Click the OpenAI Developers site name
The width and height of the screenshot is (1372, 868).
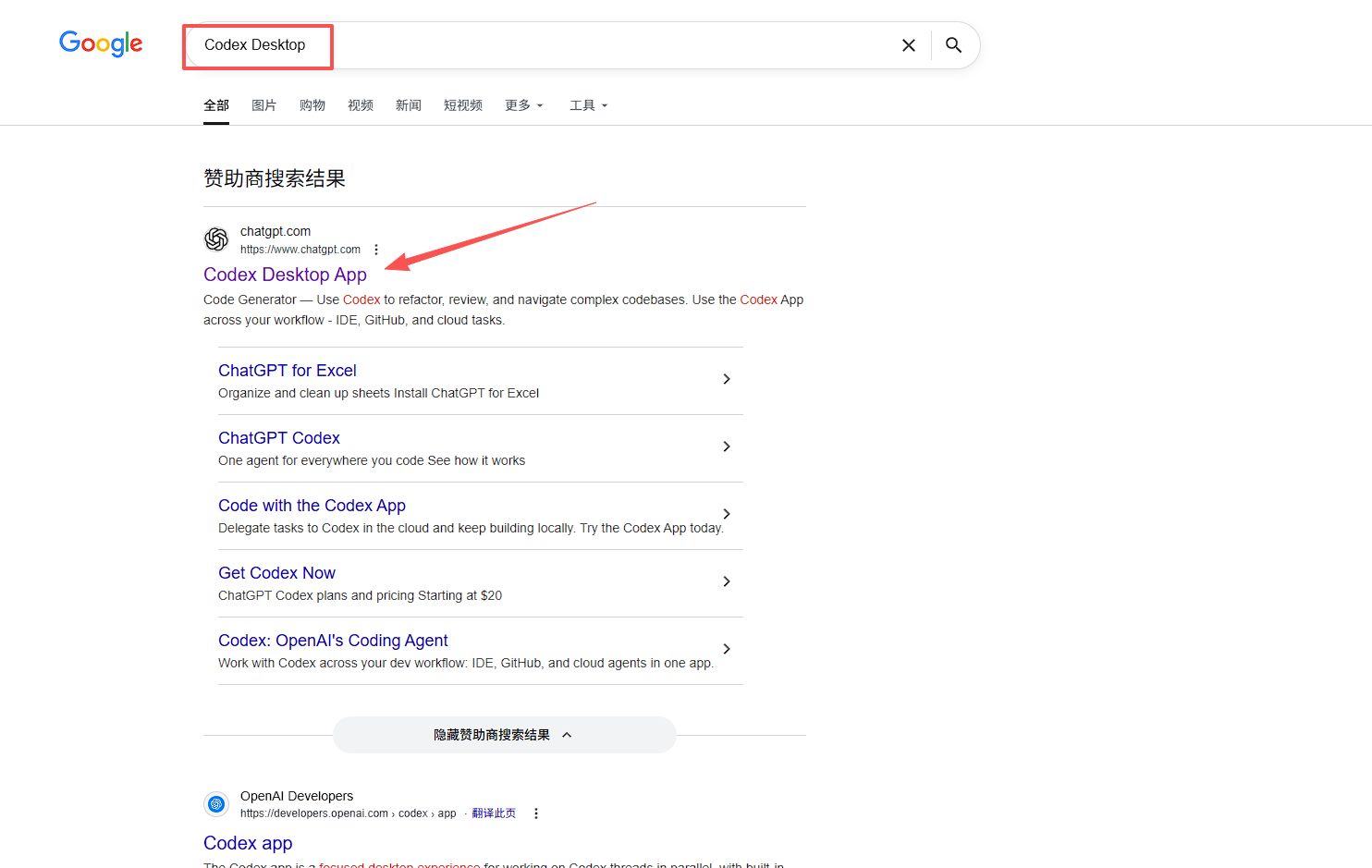(x=297, y=796)
